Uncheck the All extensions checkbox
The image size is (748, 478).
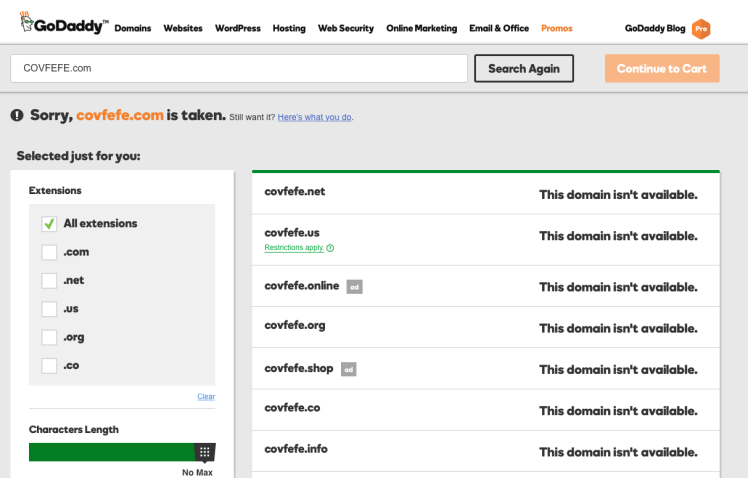[49, 224]
